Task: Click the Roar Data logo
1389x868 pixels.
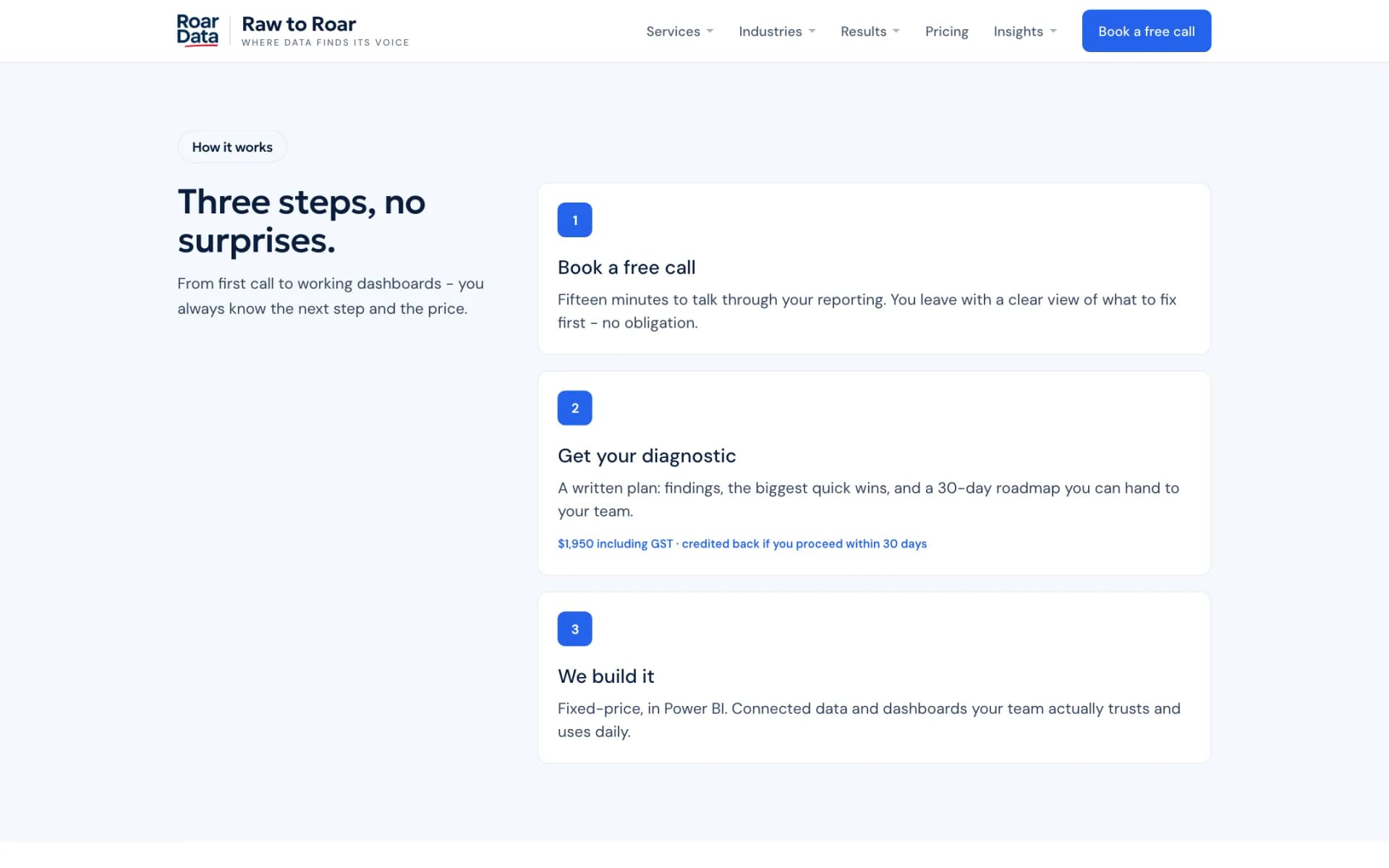Action: 197,30
